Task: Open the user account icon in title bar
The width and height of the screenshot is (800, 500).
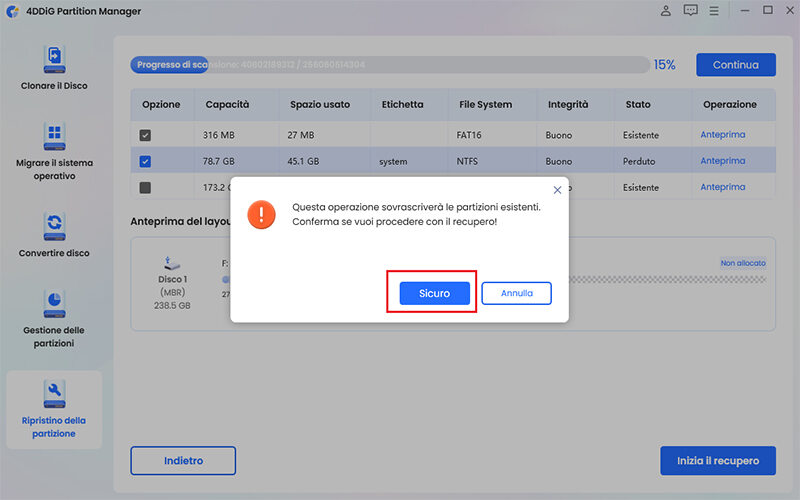Action: pos(666,11)
